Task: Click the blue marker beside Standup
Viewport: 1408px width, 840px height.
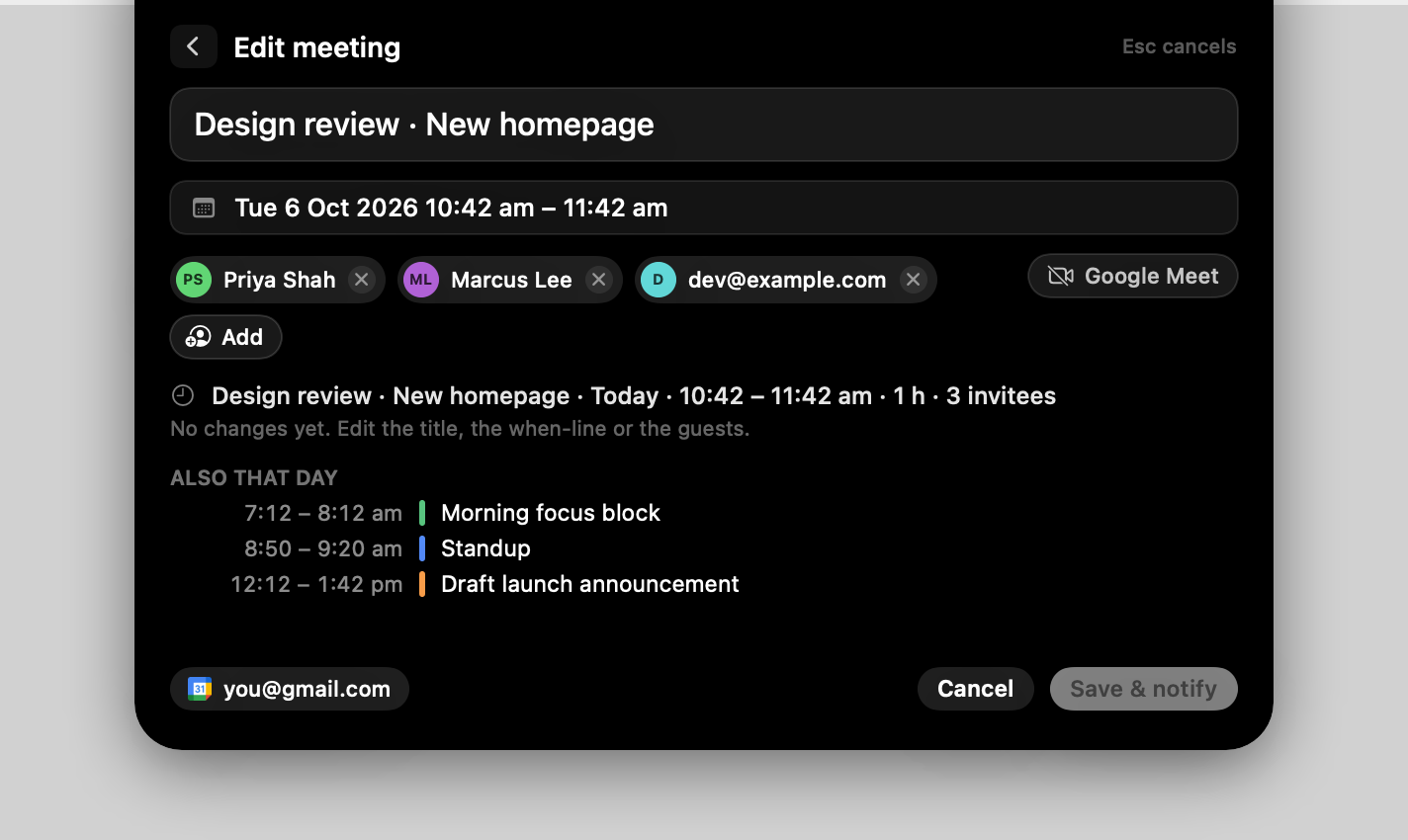Action: coord(422,548)
